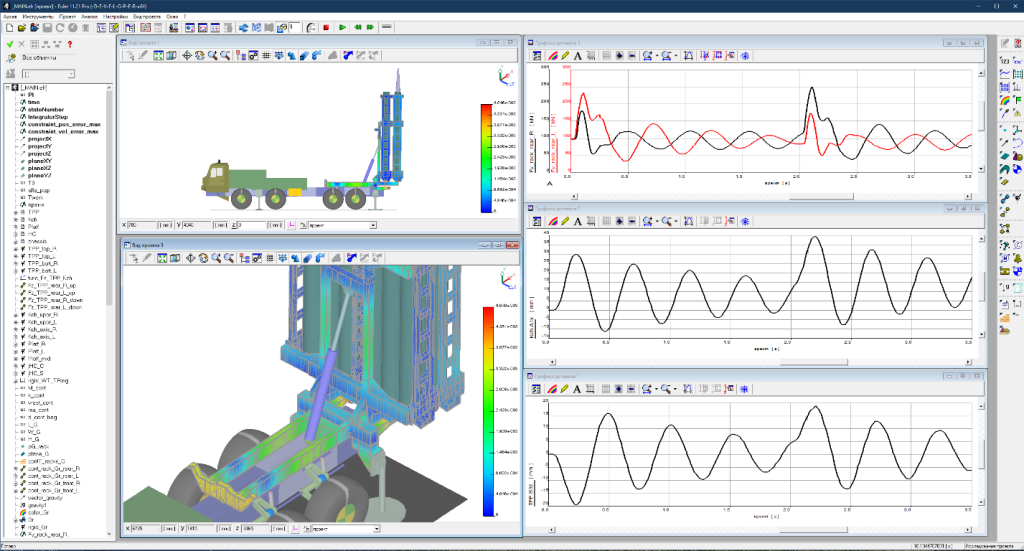
Task: Expand the Kch tree node
Action: click(16, 220)
